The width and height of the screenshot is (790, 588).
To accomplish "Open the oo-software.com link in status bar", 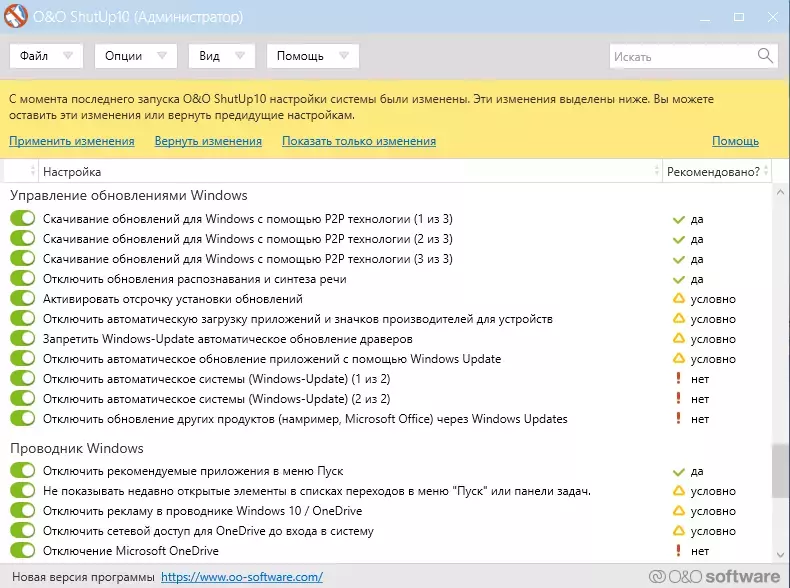I will pyautogui.click(x=242, y=577).
